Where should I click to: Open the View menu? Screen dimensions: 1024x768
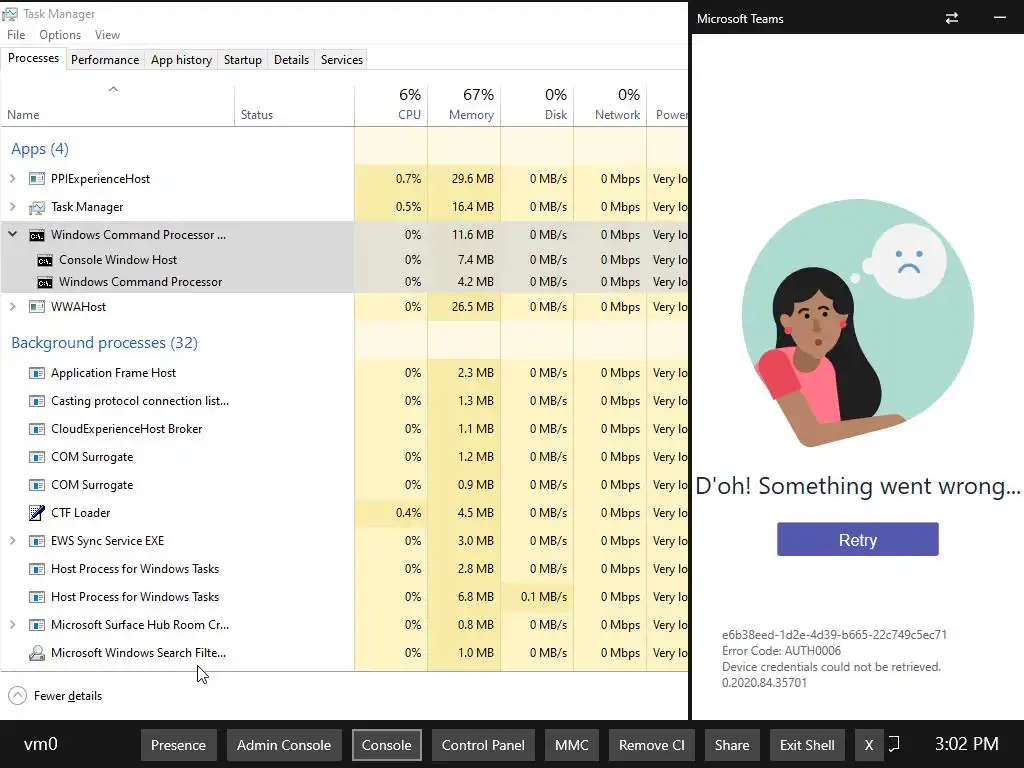click(x=107, y=35)
